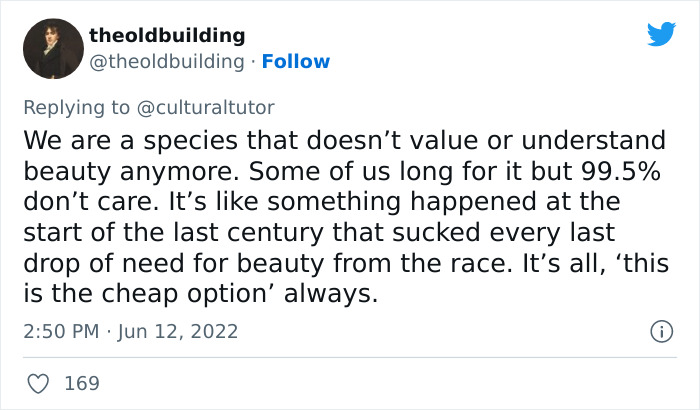Click the 169 likes count
Viewport: 700px width, 410px height.
click(82, 382)
